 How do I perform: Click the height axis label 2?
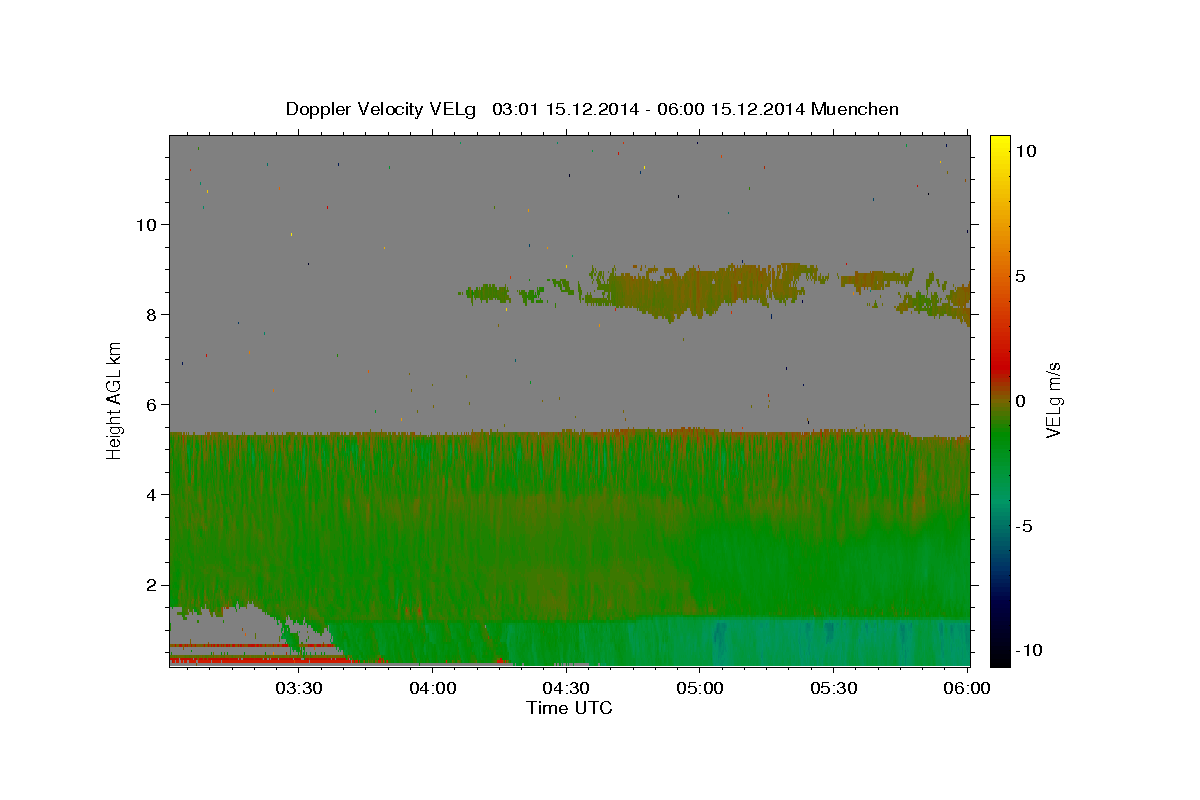click(x=152, y=585)
